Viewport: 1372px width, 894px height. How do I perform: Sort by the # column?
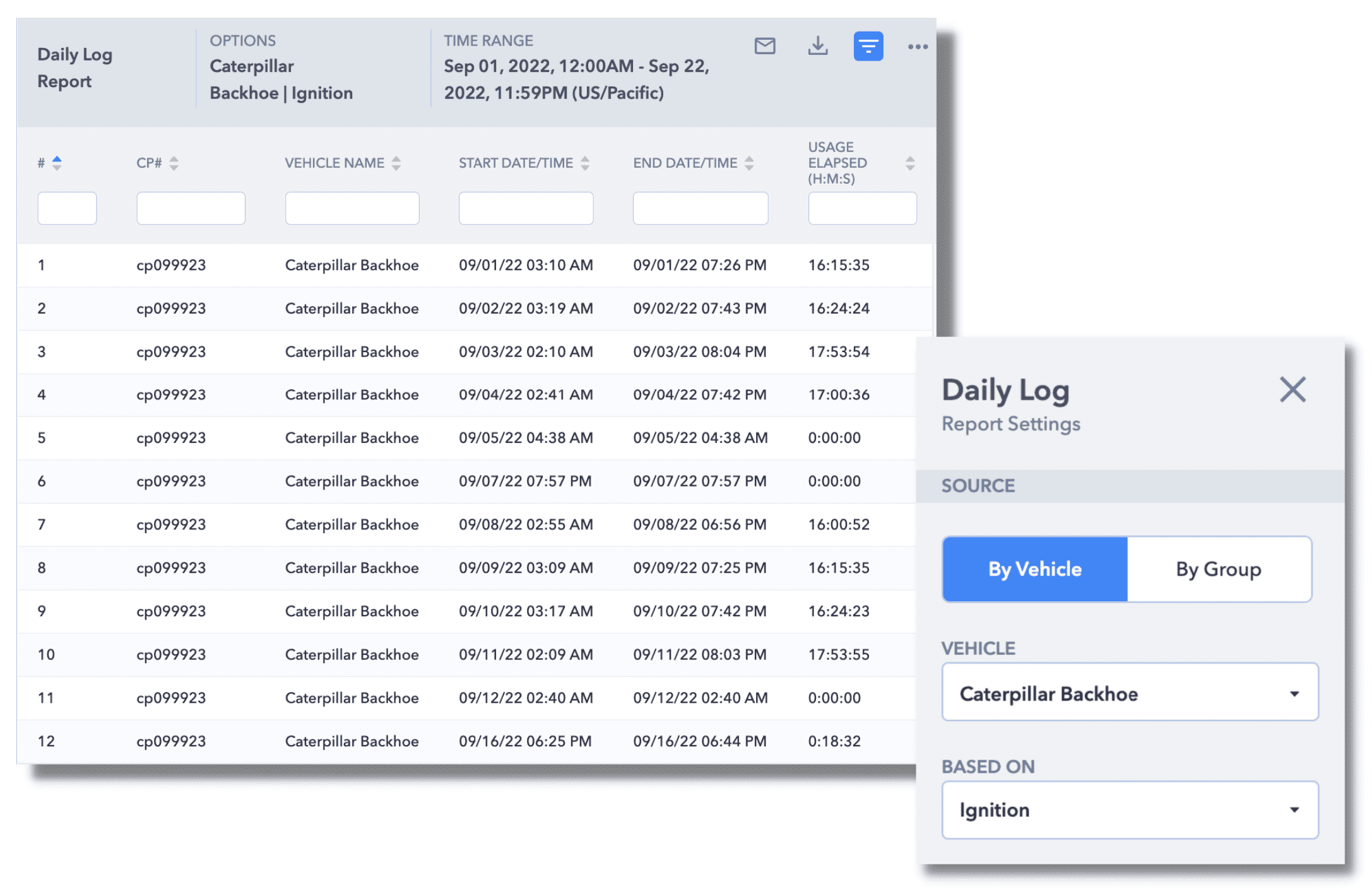57,163
